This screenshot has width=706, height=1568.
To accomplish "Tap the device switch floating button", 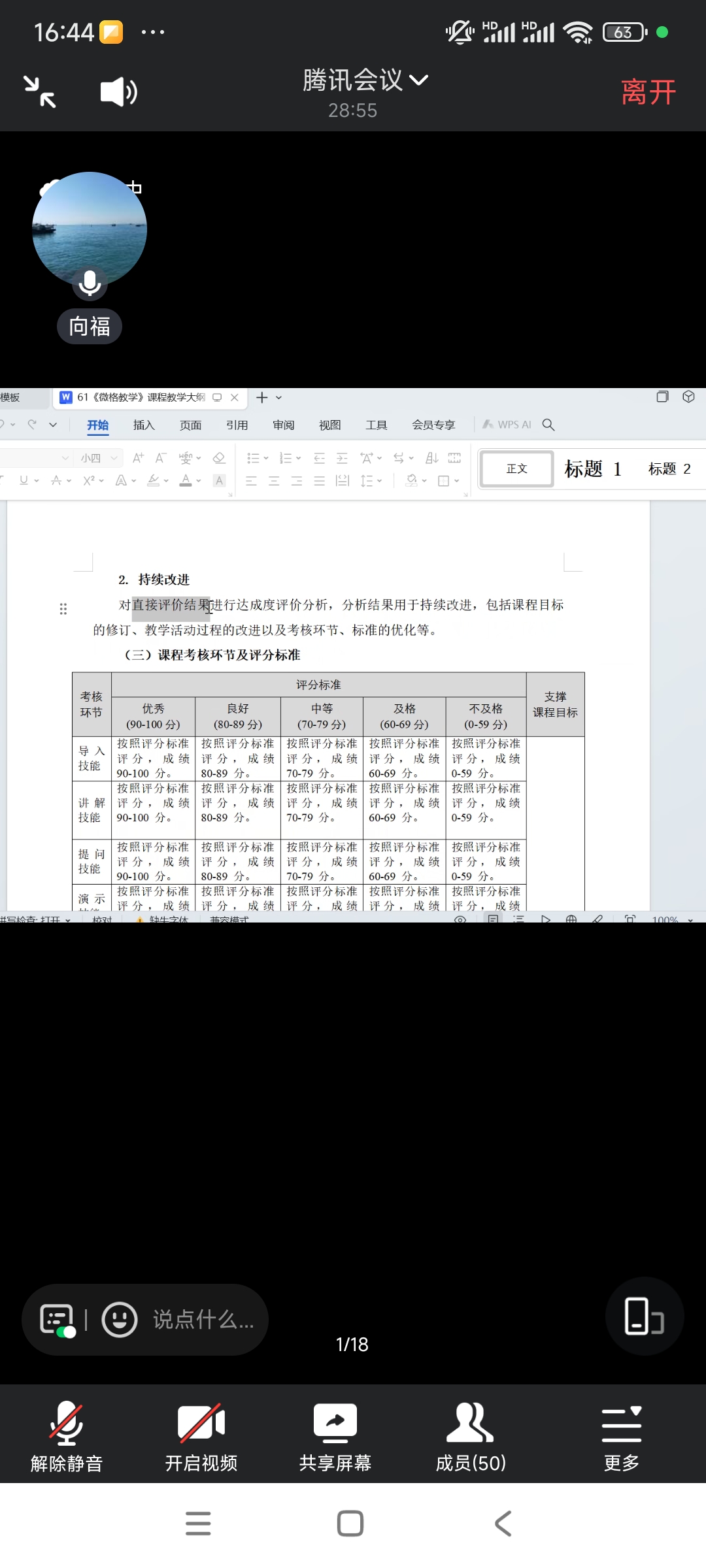I will point(644,1316).
